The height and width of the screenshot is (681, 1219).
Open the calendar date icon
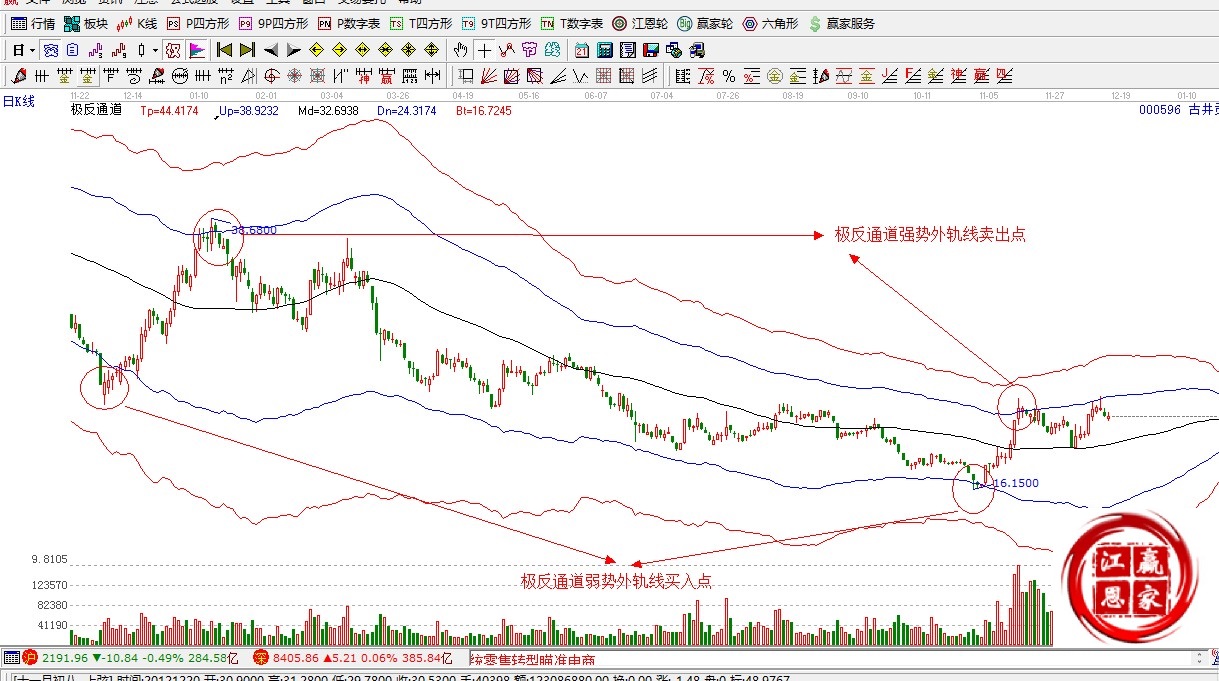[x=582, y=50]
